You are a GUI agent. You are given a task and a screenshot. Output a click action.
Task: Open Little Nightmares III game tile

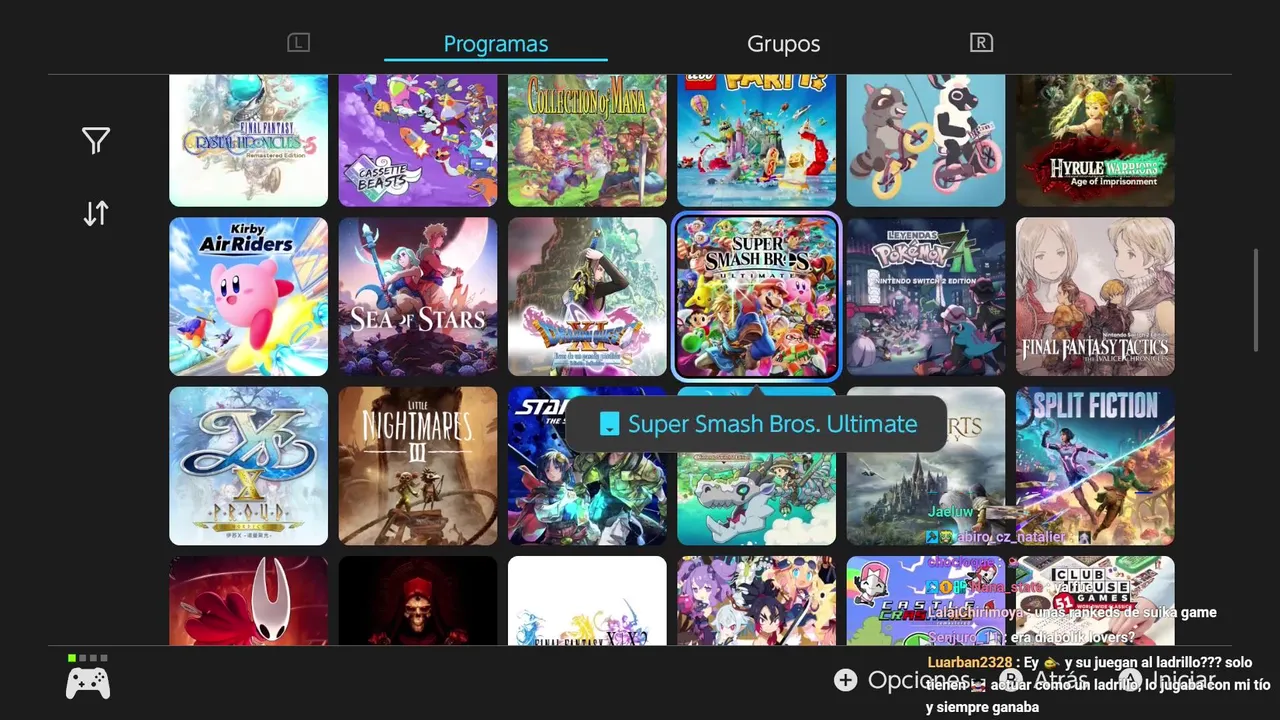click(418, 466)
